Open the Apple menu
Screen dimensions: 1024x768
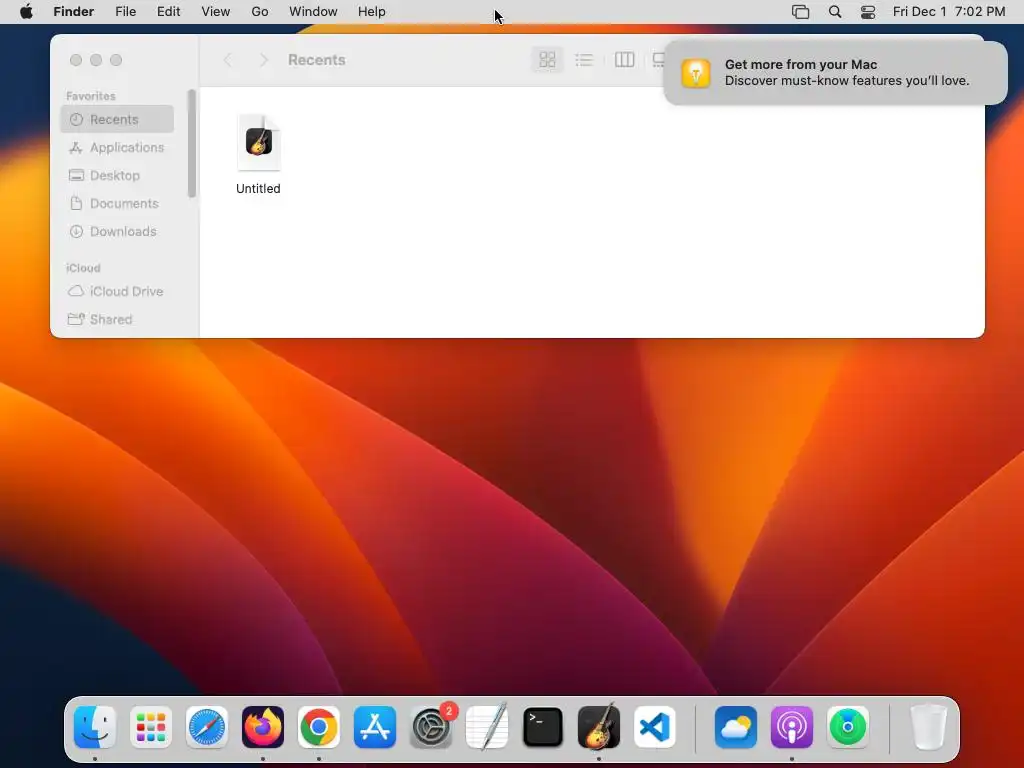pyautogui.click(x=26, y=12)
